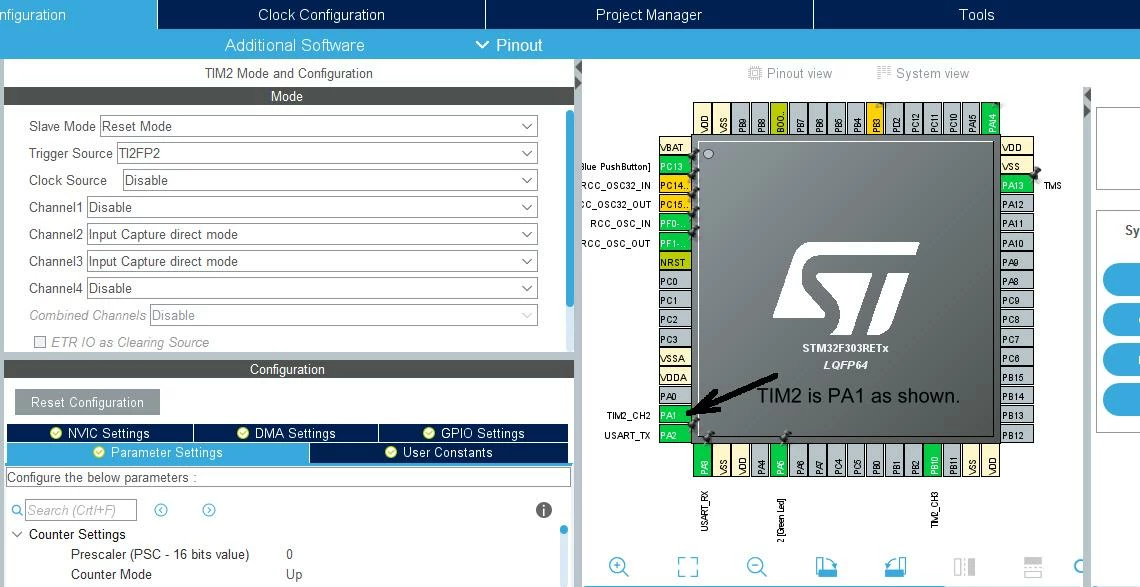Rotate the chip view counter-clockwise
Image resolution: width=1140 pixels, height=587 pixels.
click(895, 567)
